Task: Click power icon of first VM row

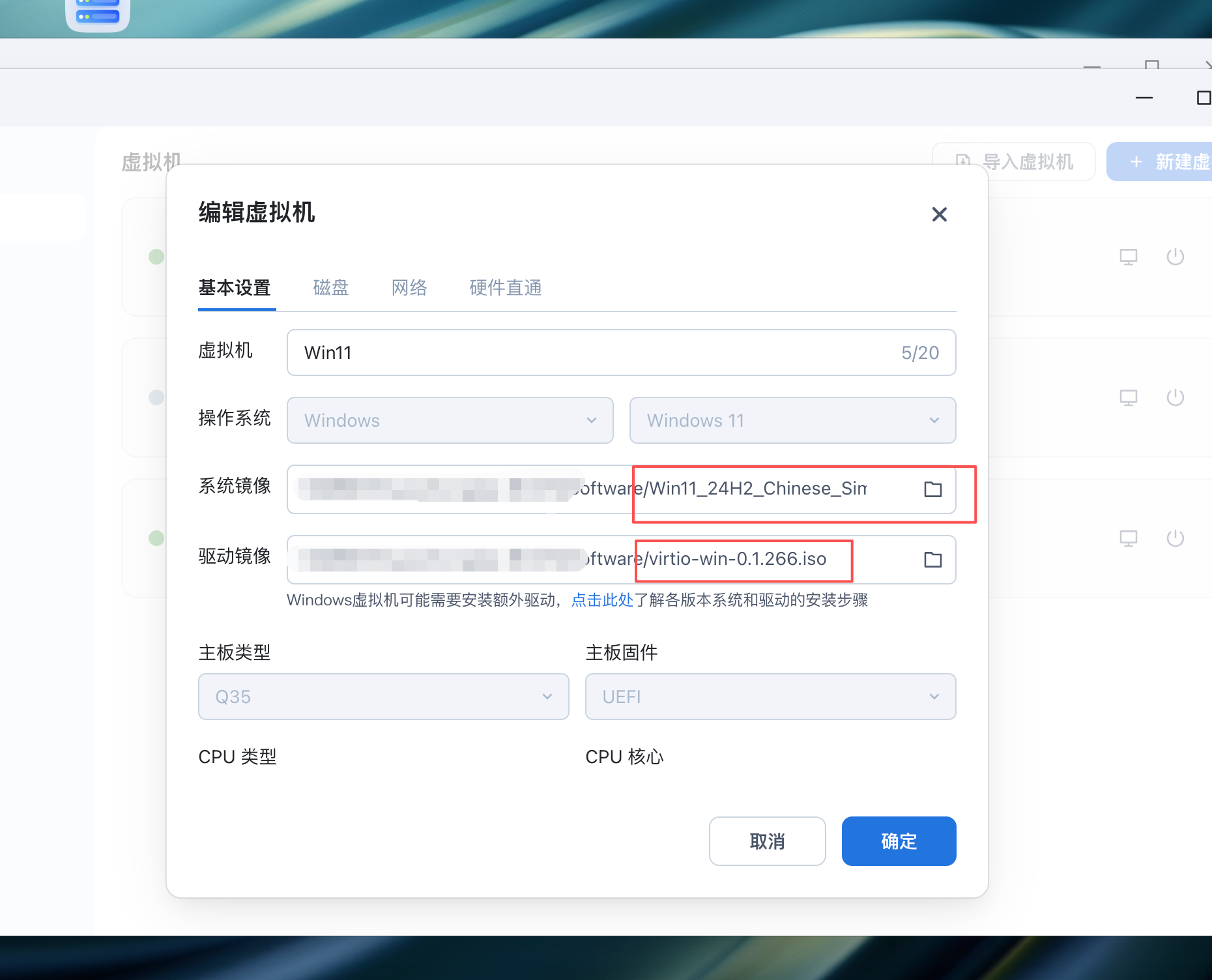Action: tap(1176, 257)
